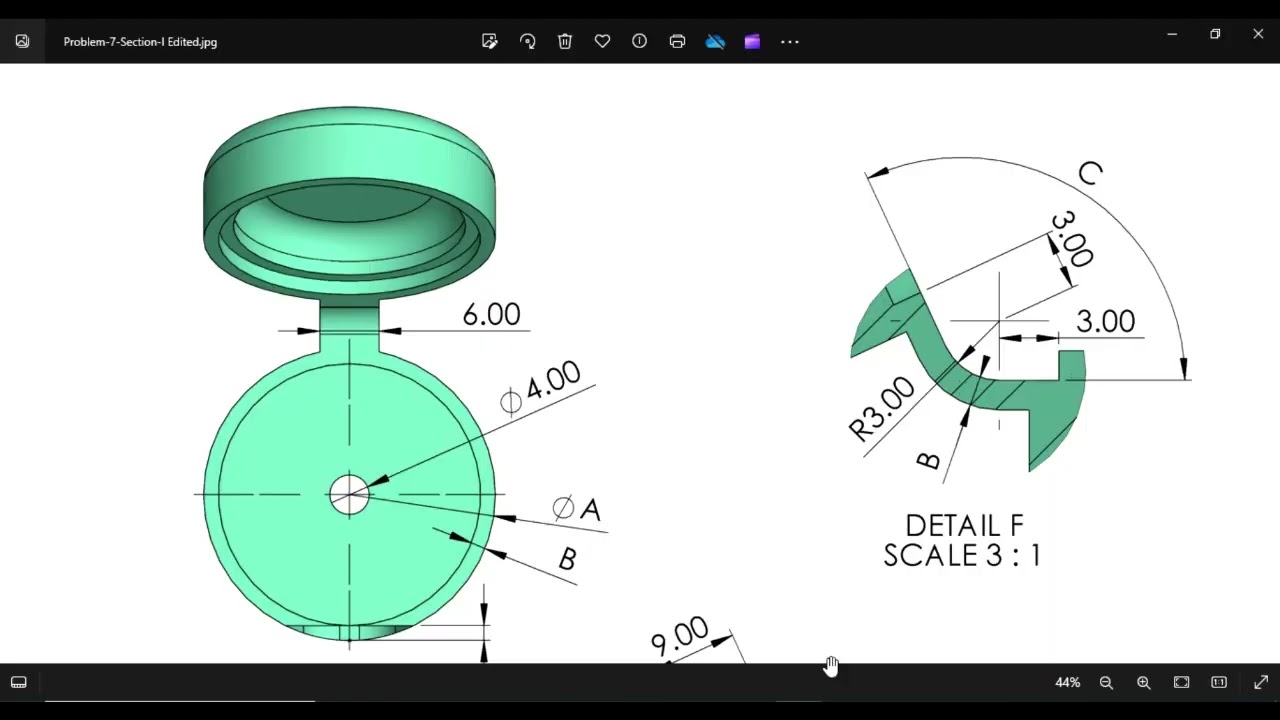
Task: Restore down the Photos window
Action: click(x=1215, y=34)
